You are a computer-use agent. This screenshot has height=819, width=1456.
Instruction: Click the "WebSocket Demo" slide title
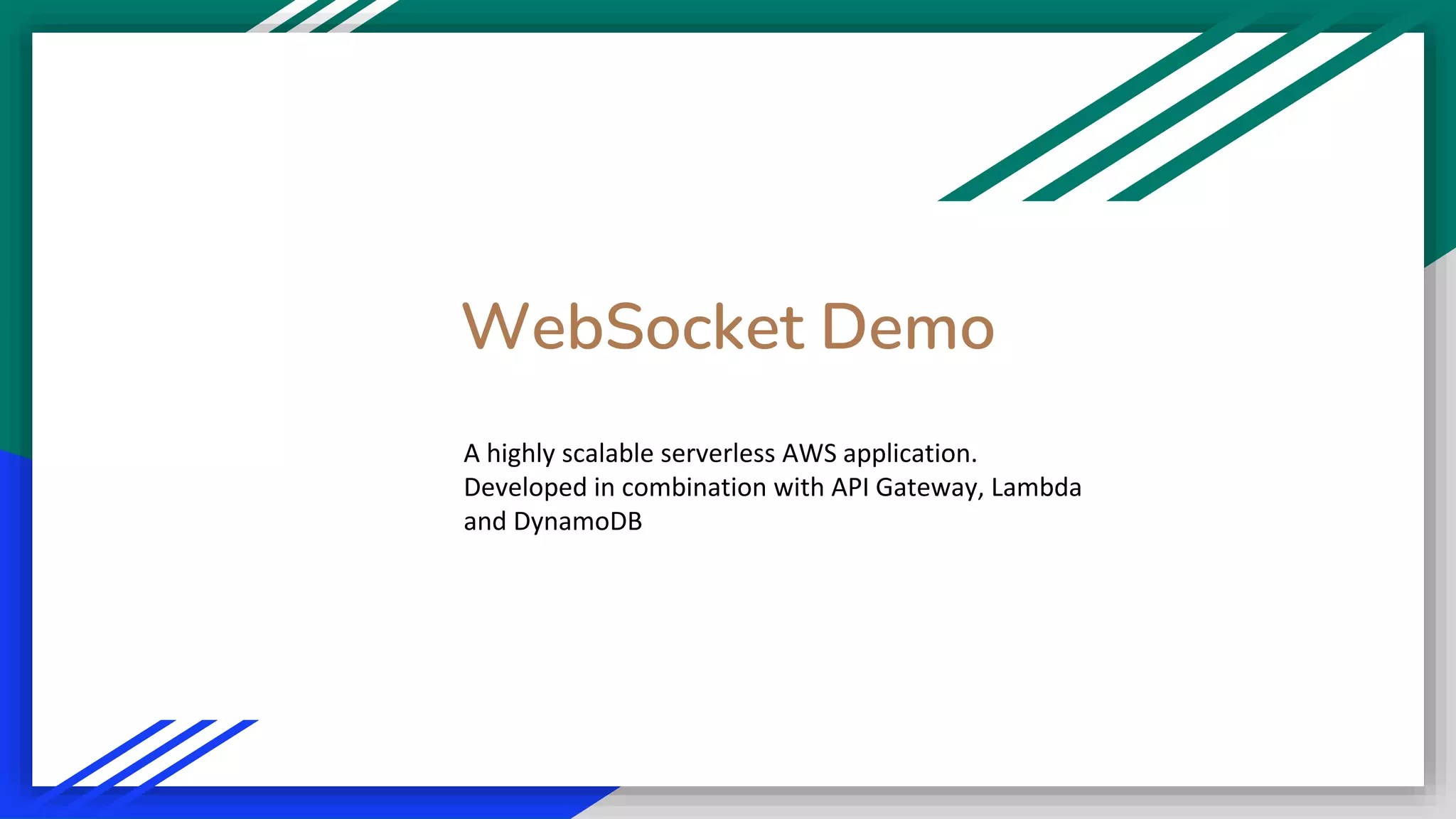[x=728, y=326]
